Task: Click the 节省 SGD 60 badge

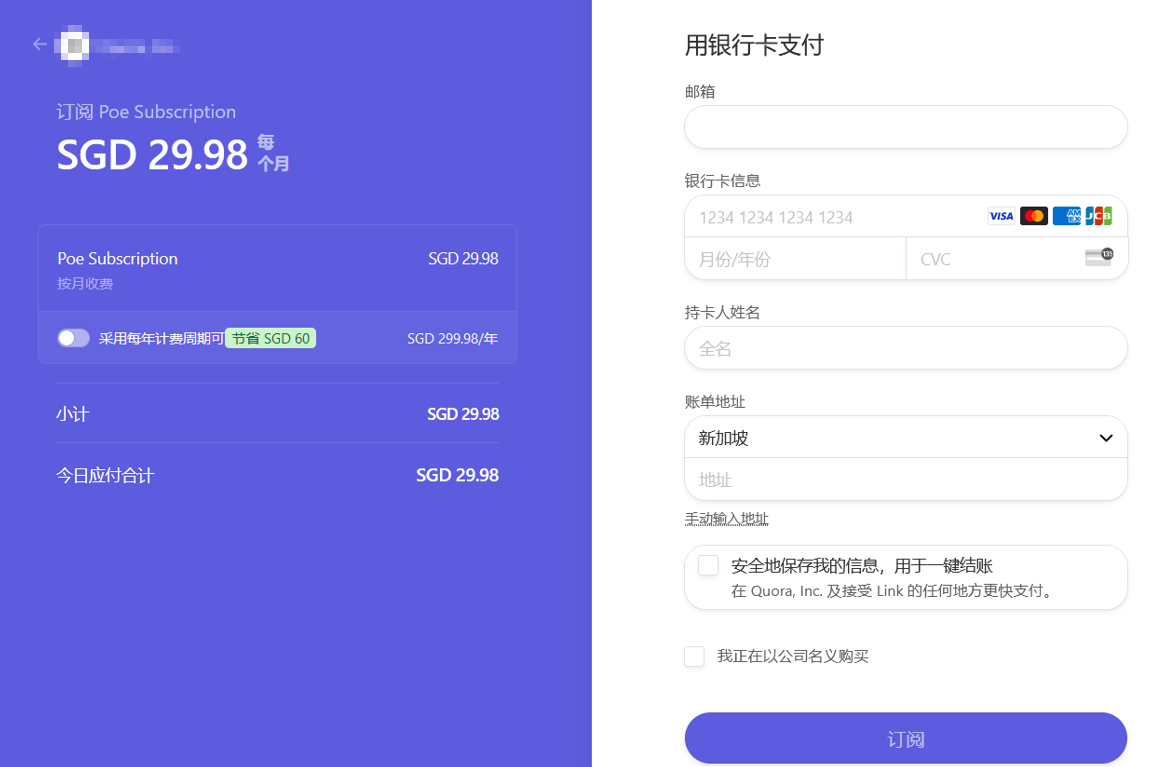Action: [x=270, y=338]
